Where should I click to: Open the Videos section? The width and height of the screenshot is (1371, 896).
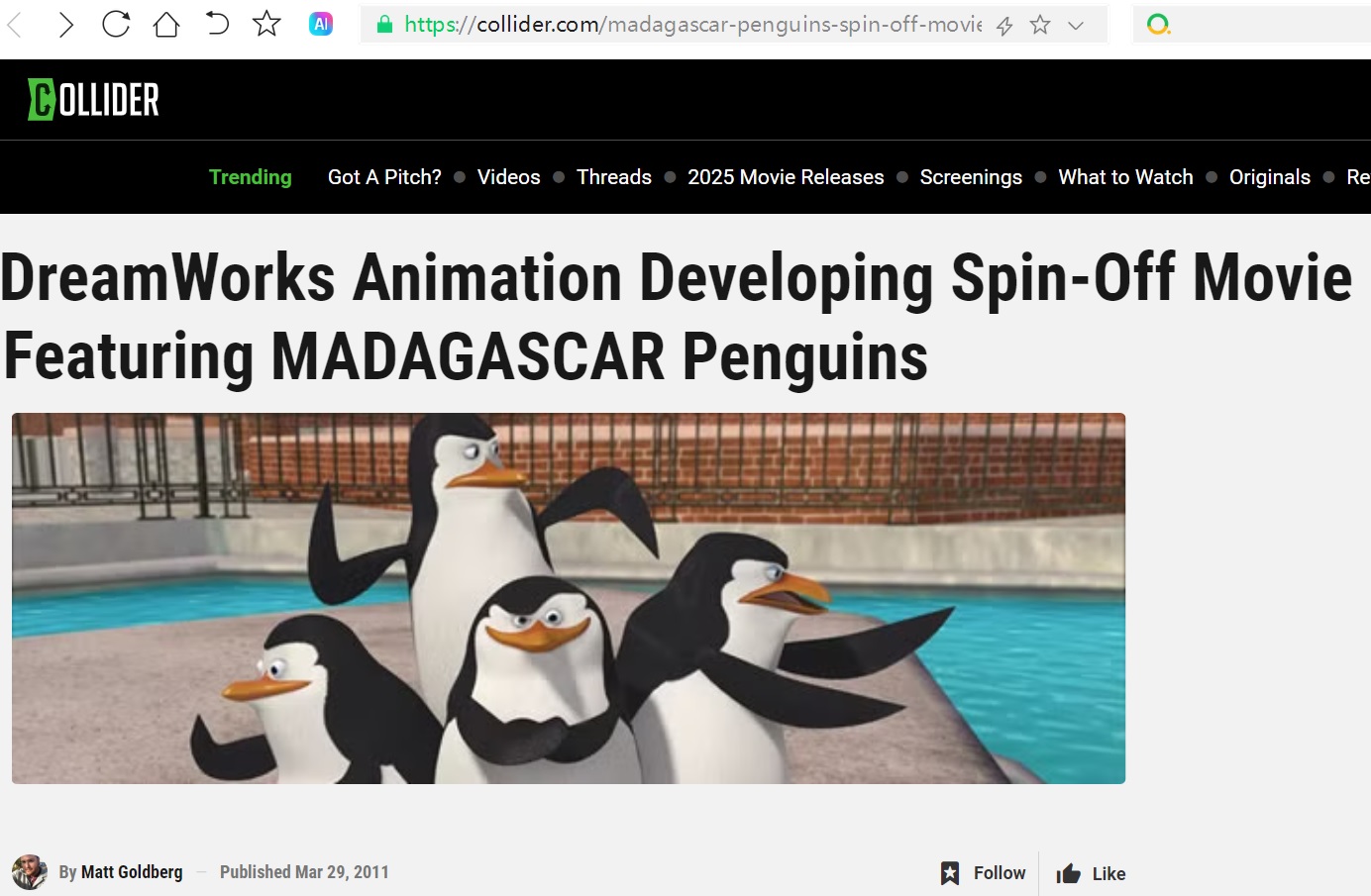[x=509, y=177]
